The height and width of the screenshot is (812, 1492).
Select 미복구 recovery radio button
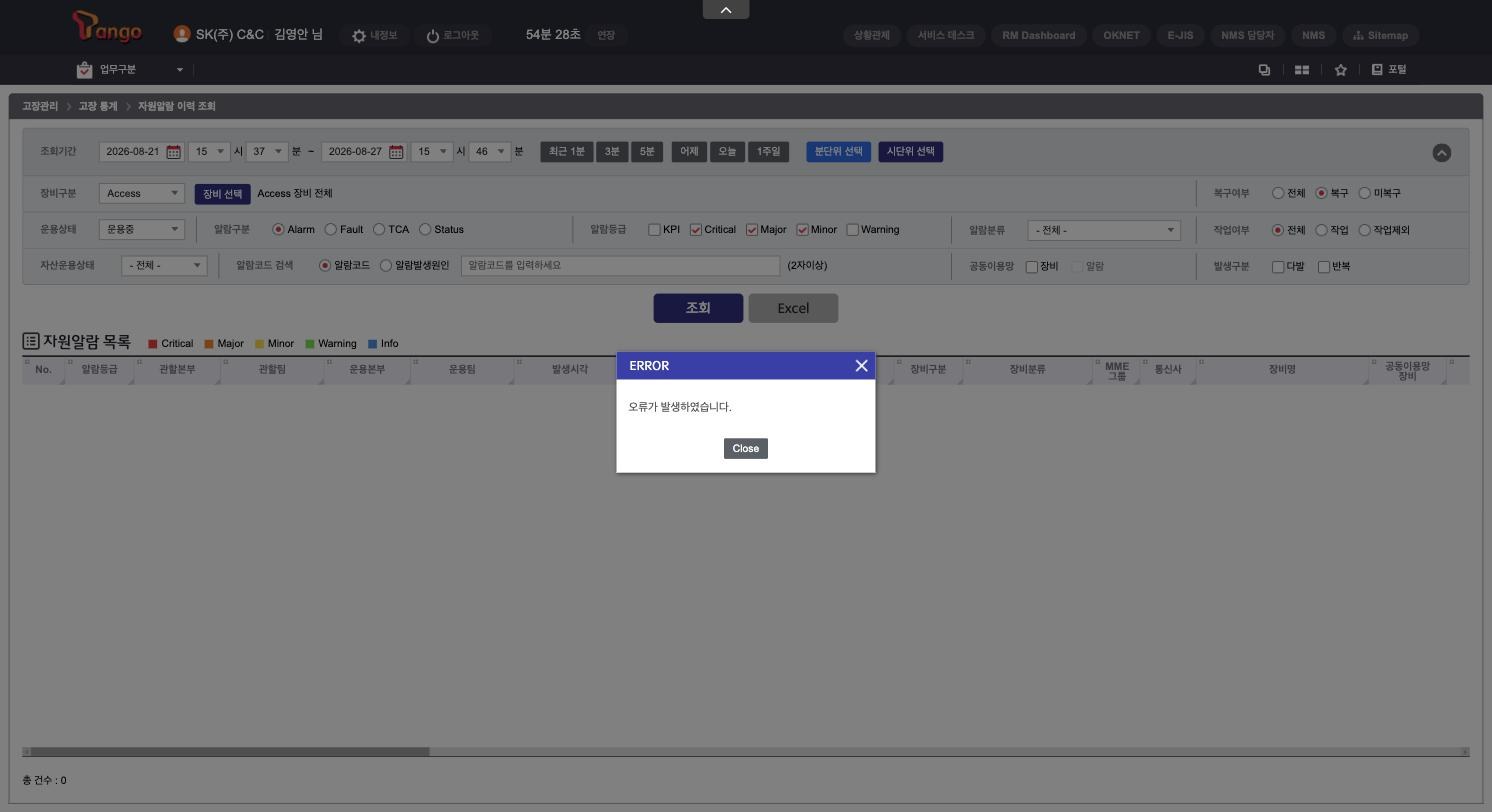point(1364,193)
